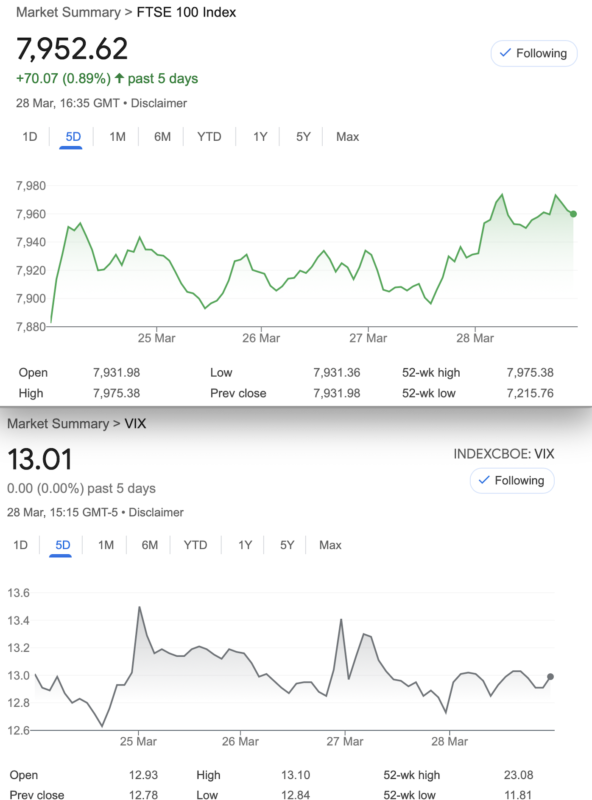Select YTD range tab on VIX chart
592x800 pixels.
coord(195,545)
